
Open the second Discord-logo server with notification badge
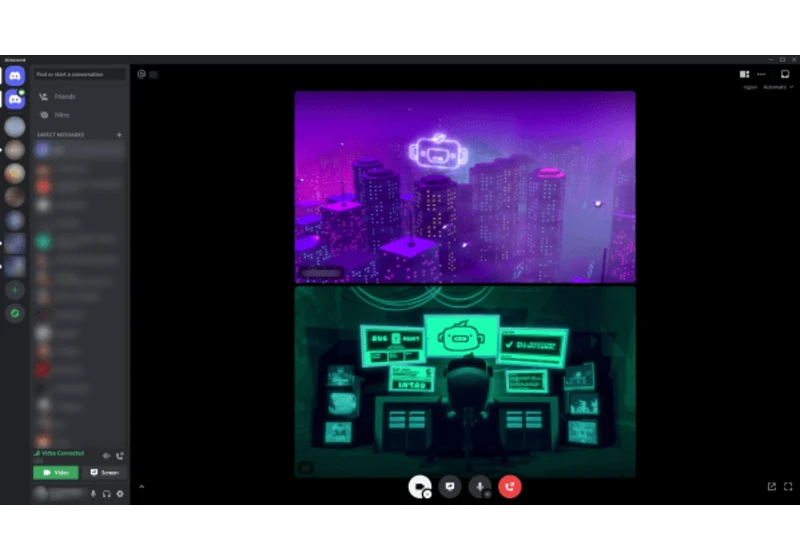[15, 99]
